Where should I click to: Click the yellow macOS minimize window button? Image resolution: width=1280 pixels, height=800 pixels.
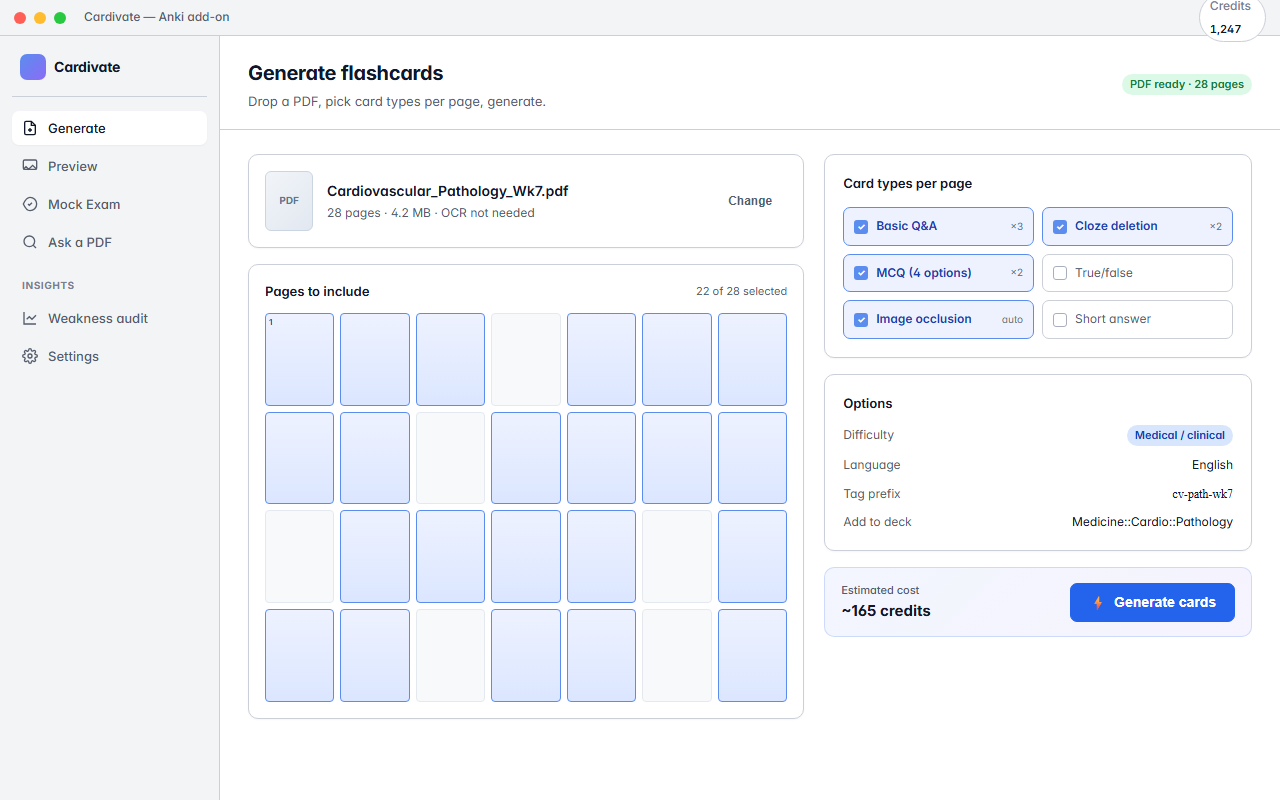pos(40,18)
